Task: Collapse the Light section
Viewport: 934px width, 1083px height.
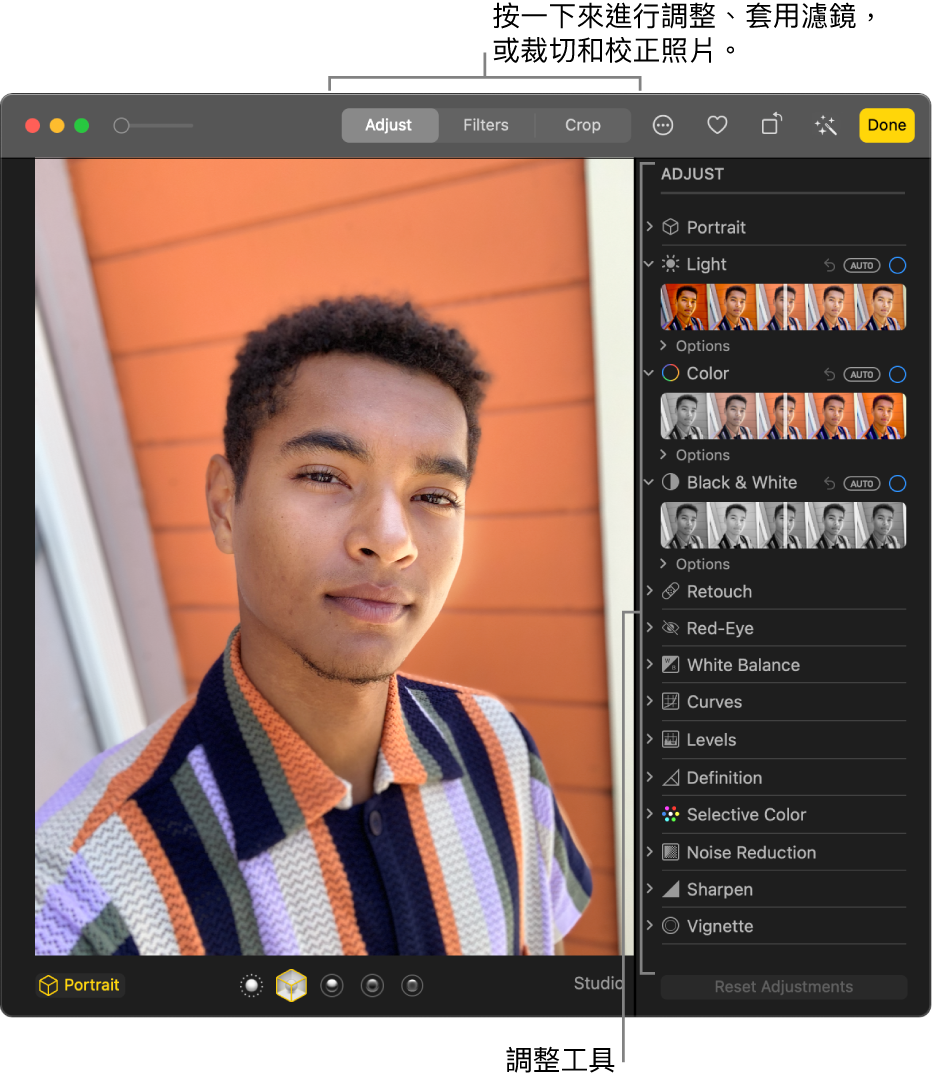Action: click(649, 264)
